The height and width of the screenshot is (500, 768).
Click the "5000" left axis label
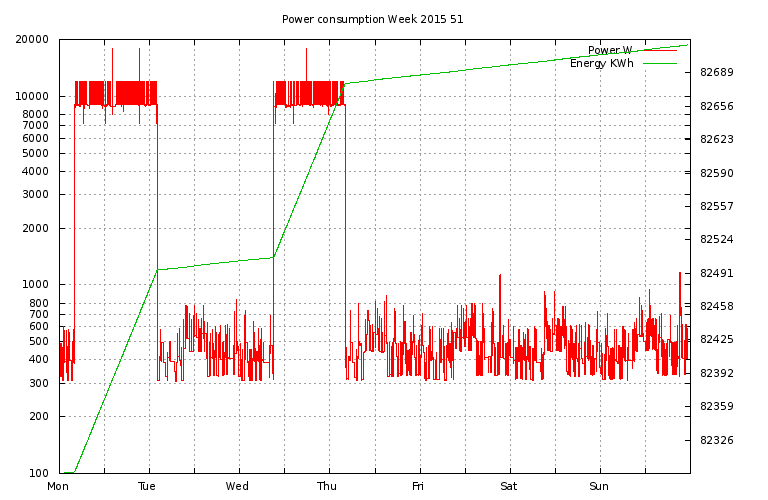click(x=36, y=153)
